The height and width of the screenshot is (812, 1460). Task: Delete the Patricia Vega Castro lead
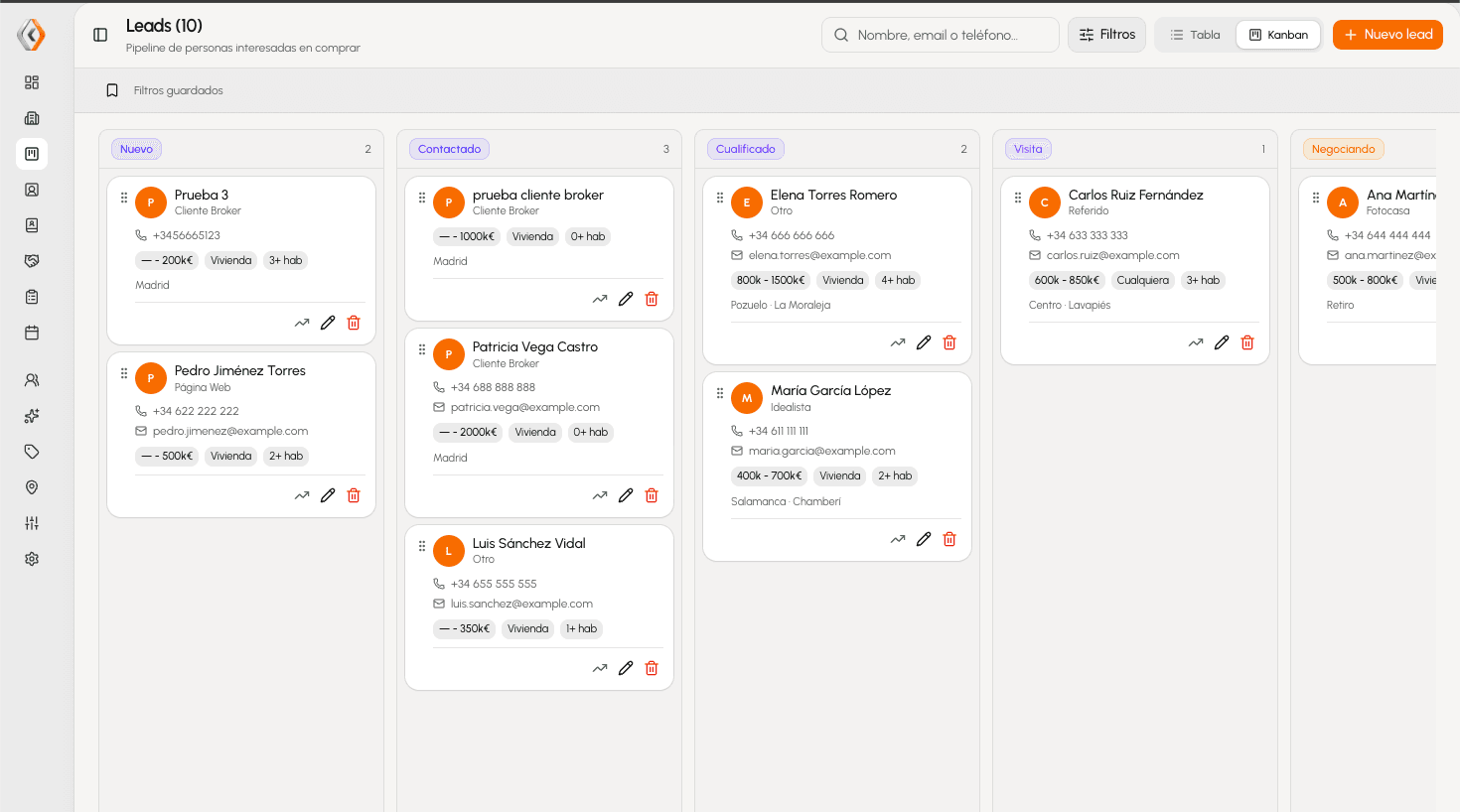point(652,495)
